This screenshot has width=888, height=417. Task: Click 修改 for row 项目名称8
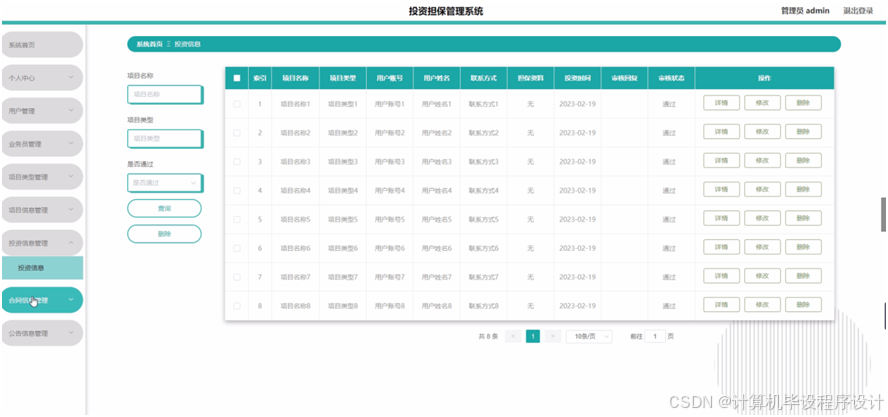click(762, 305)
